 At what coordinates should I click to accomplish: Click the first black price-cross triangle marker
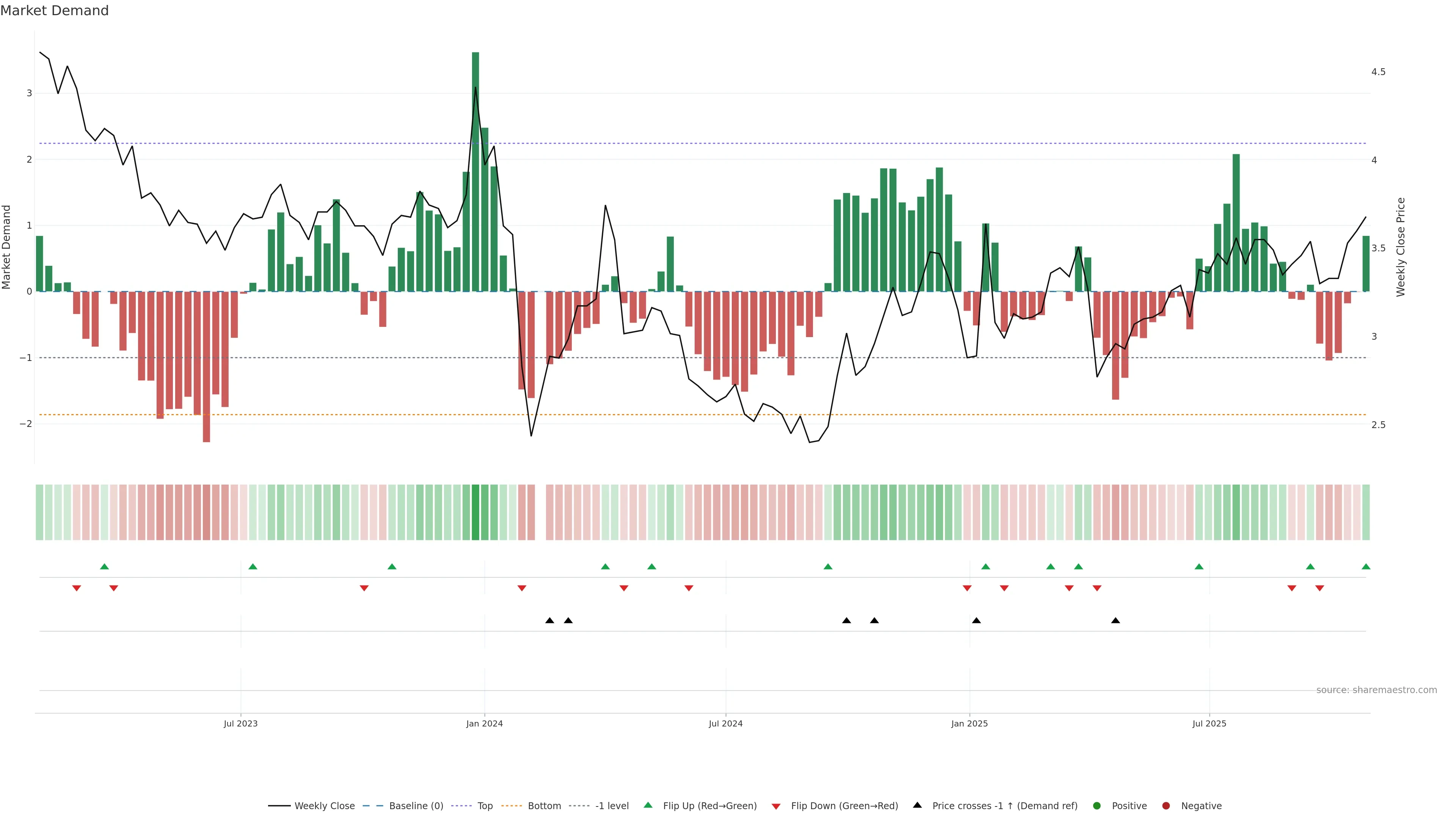[549, 621]
